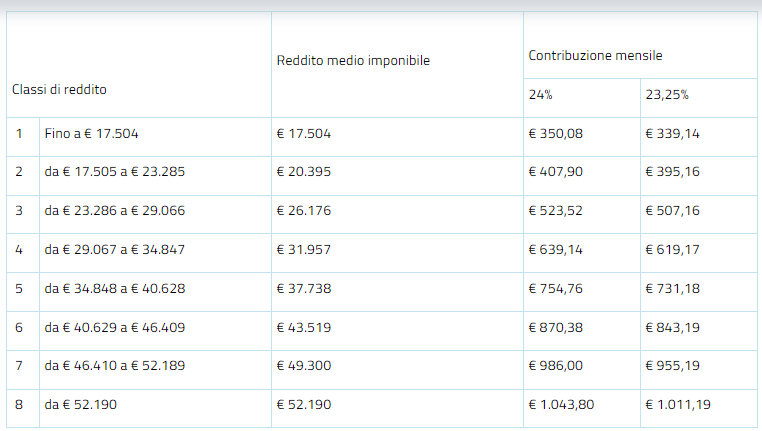The width and height of the screenshot is (762, 431).
Task: Click the € 350,08 contribution value
Action: pyautogui.click(x=556, y=133)
